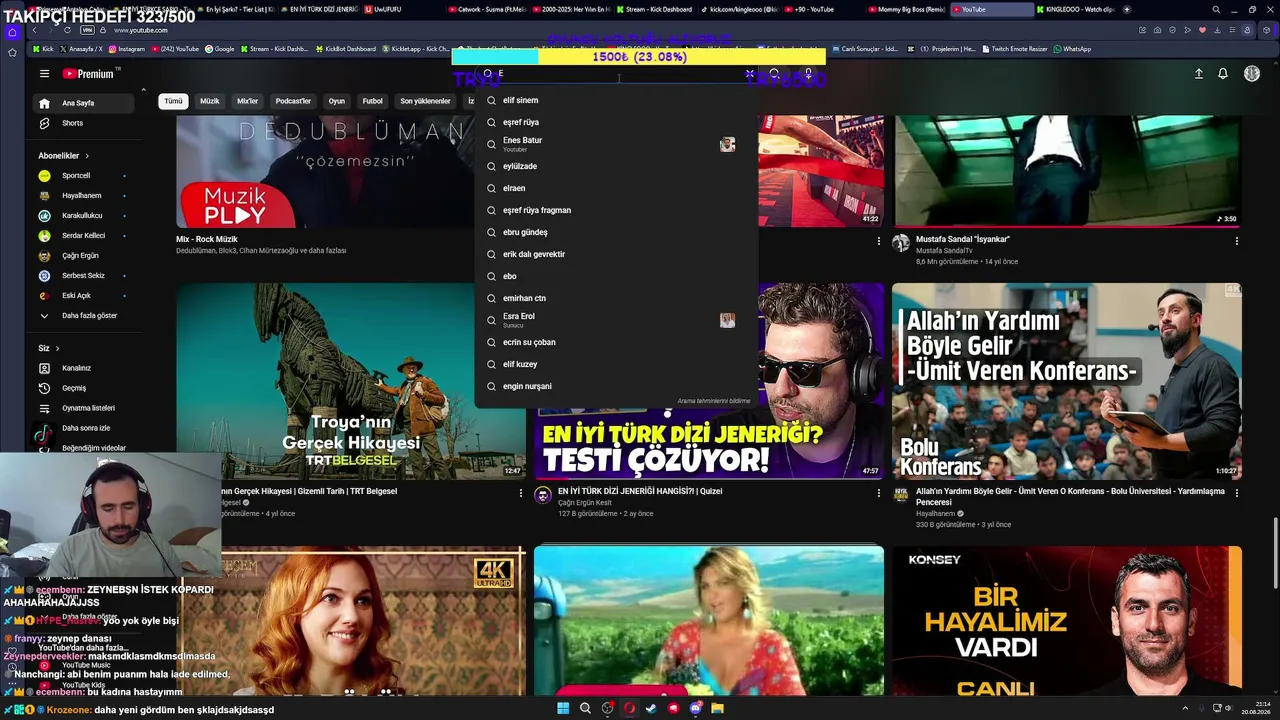Image resolution: width=1280 pixels, height=720 pixels.
Task: Play the Troya'nın Gerçek Hikayesi thumbnail
Action: coord(351,381)
